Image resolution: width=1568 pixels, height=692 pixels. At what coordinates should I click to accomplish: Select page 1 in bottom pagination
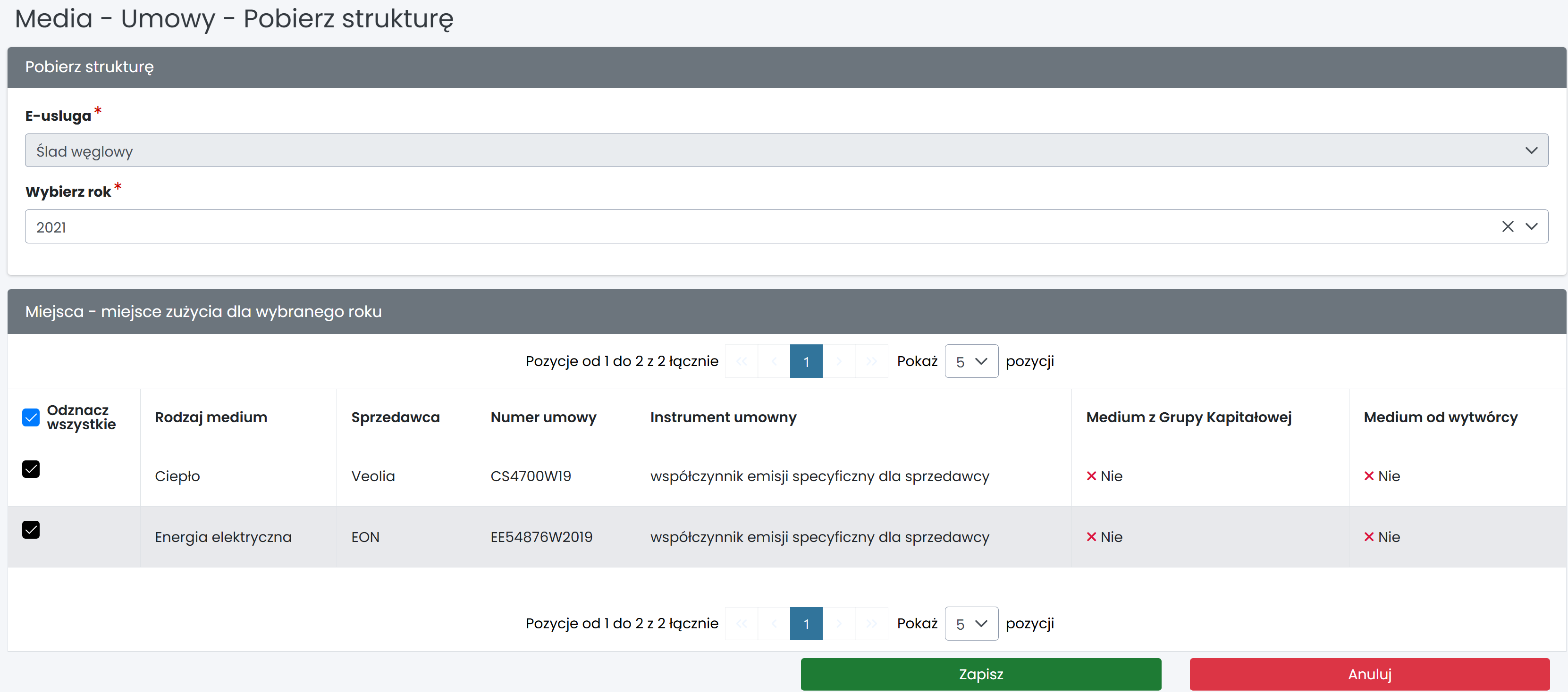pos(806,623)
